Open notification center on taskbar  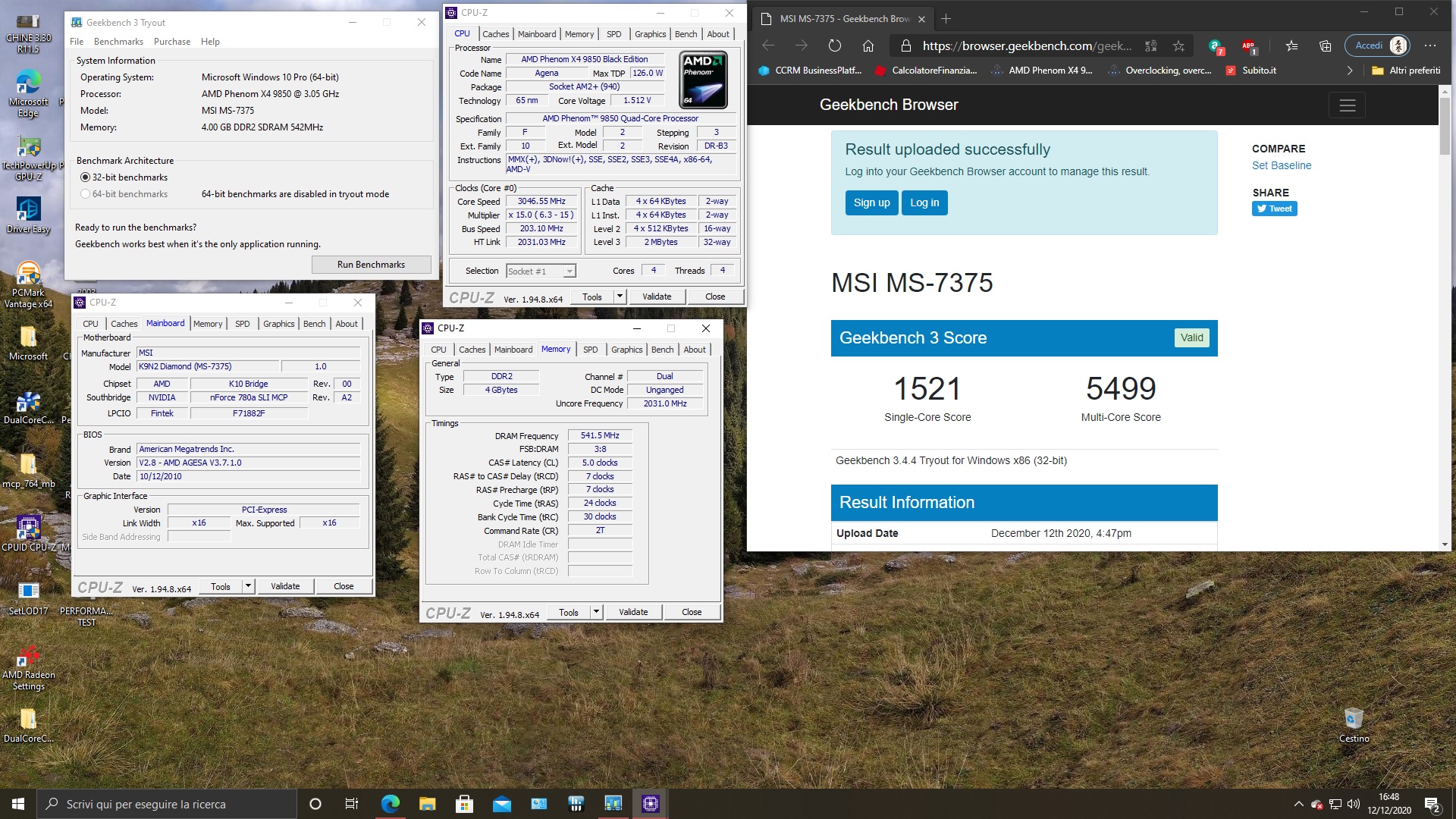coord(1432,804)
